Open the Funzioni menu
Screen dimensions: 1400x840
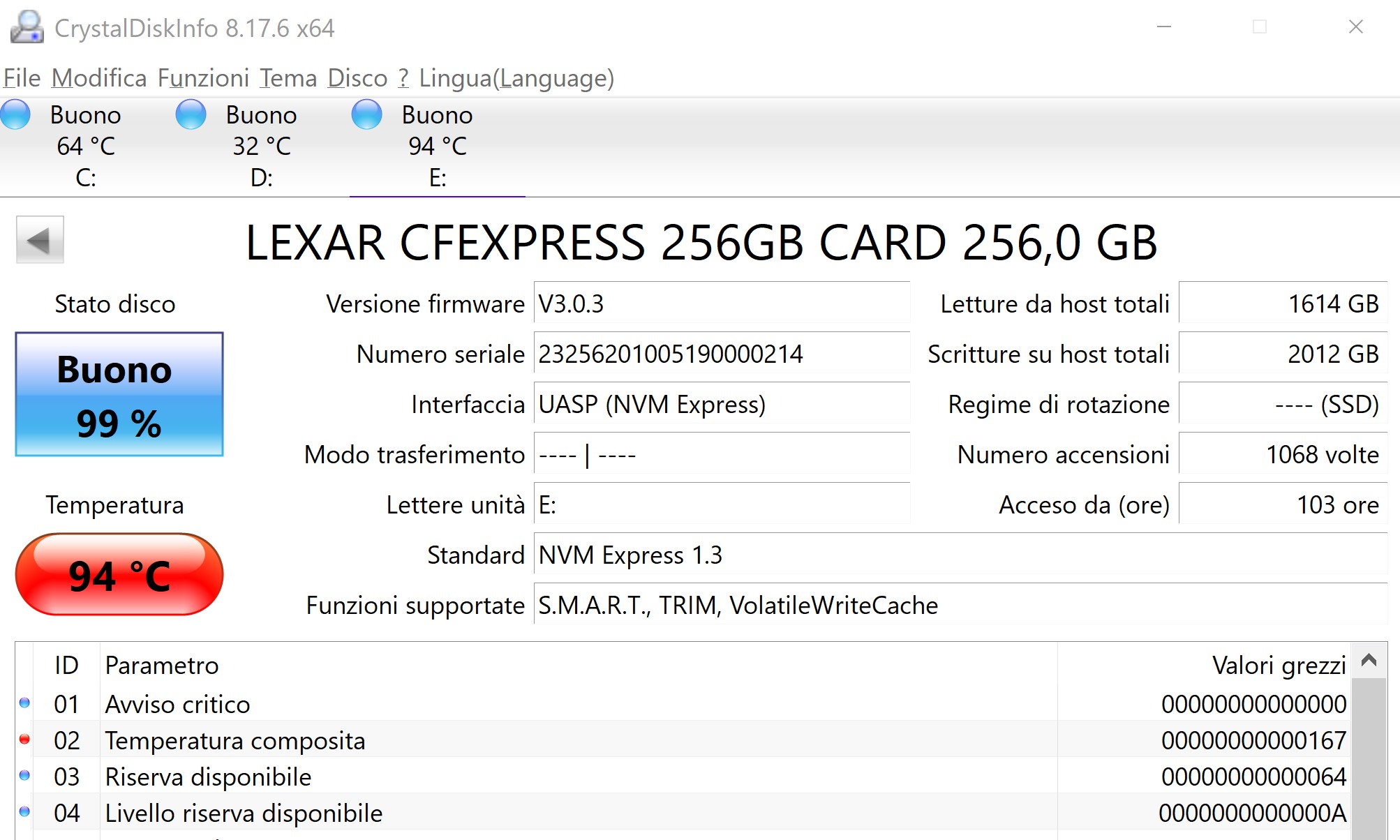pyautogui.click(x=203, y=78)
